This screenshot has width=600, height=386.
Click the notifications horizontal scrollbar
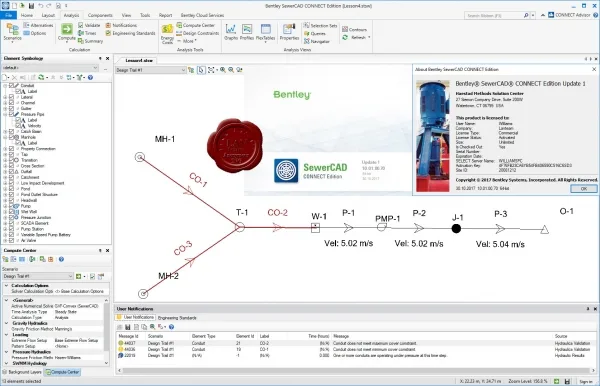[357, 370]
